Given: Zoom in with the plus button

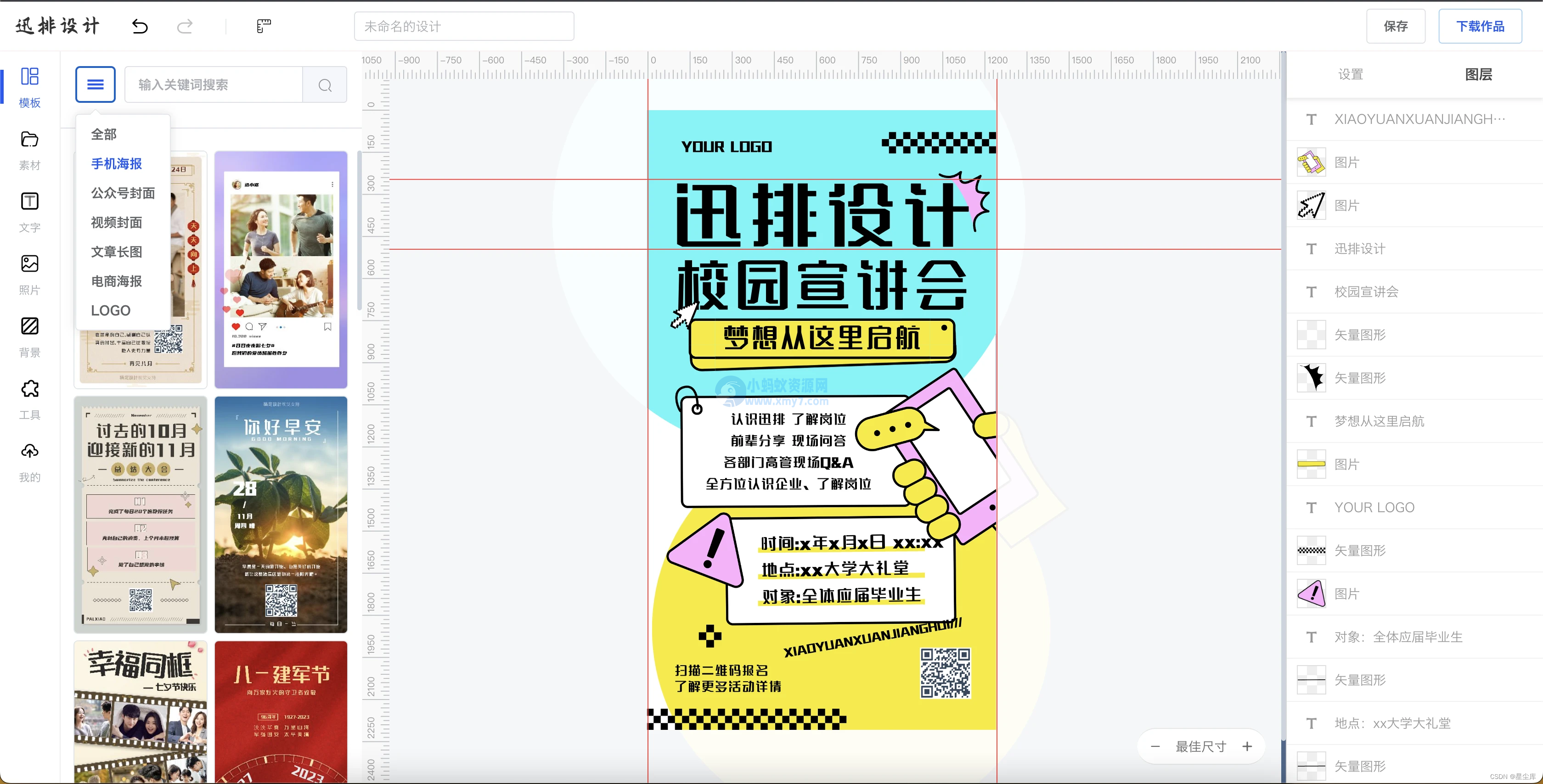Looking at the screenshot, I should coord(1247,746).
